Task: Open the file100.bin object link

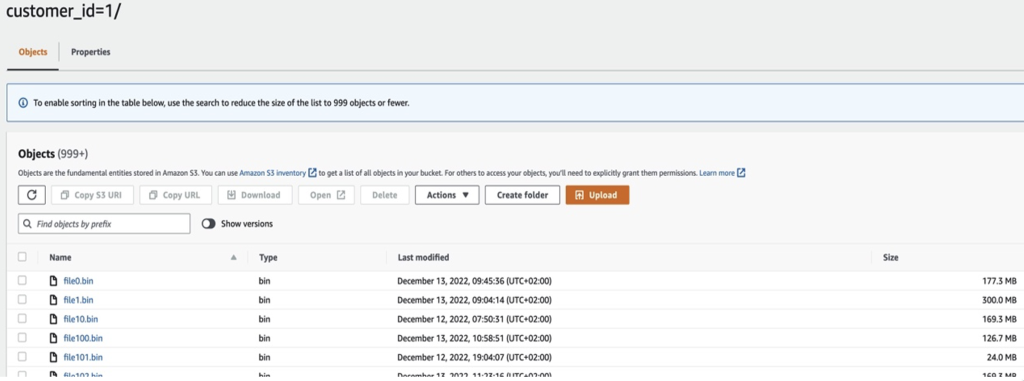Action: [83, 338]
